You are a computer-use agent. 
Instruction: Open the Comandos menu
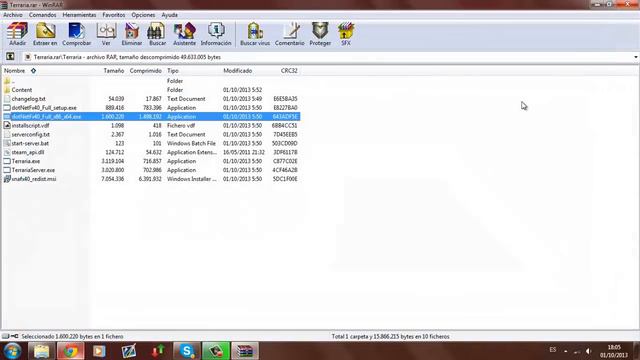click(42, 15)
